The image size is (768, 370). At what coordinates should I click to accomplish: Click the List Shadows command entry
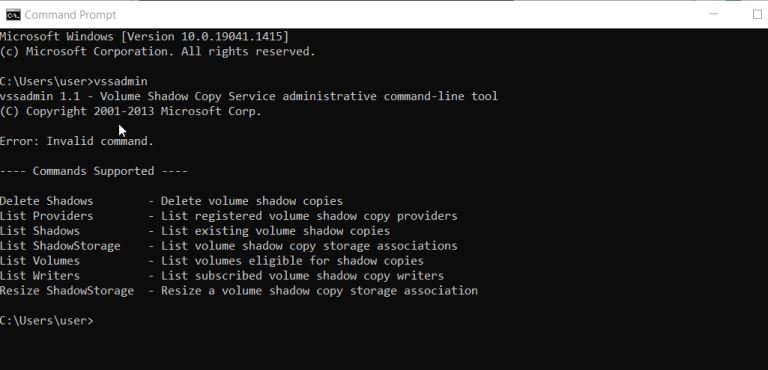(x=40, y=231)
